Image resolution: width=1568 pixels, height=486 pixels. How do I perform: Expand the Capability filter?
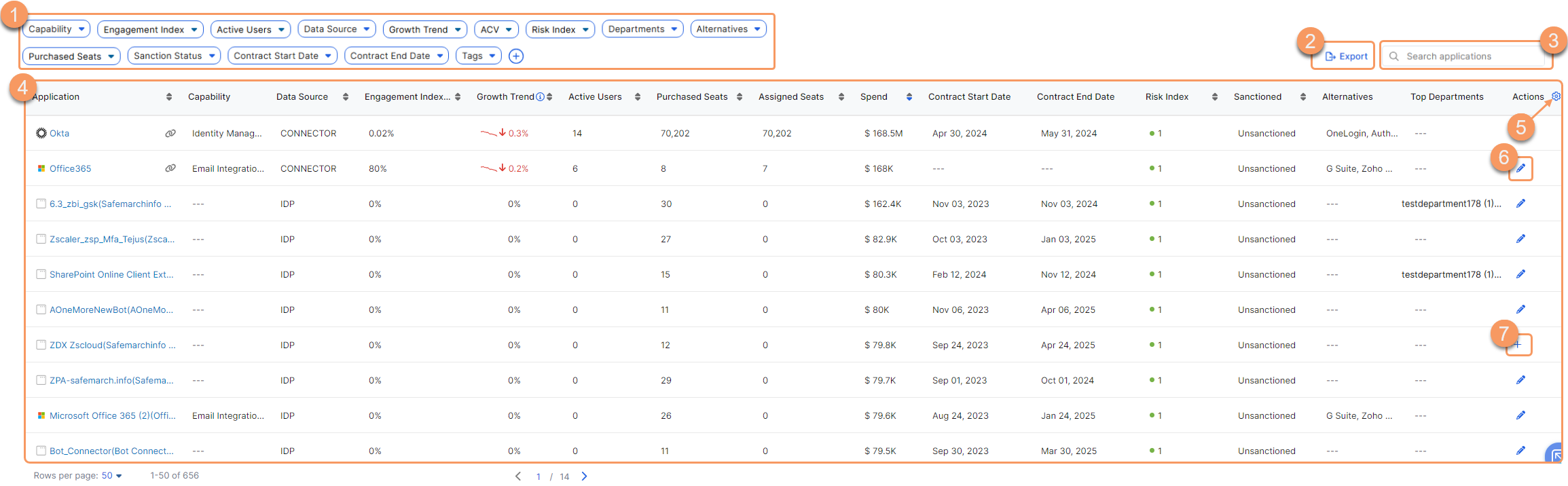coord(56,29)
